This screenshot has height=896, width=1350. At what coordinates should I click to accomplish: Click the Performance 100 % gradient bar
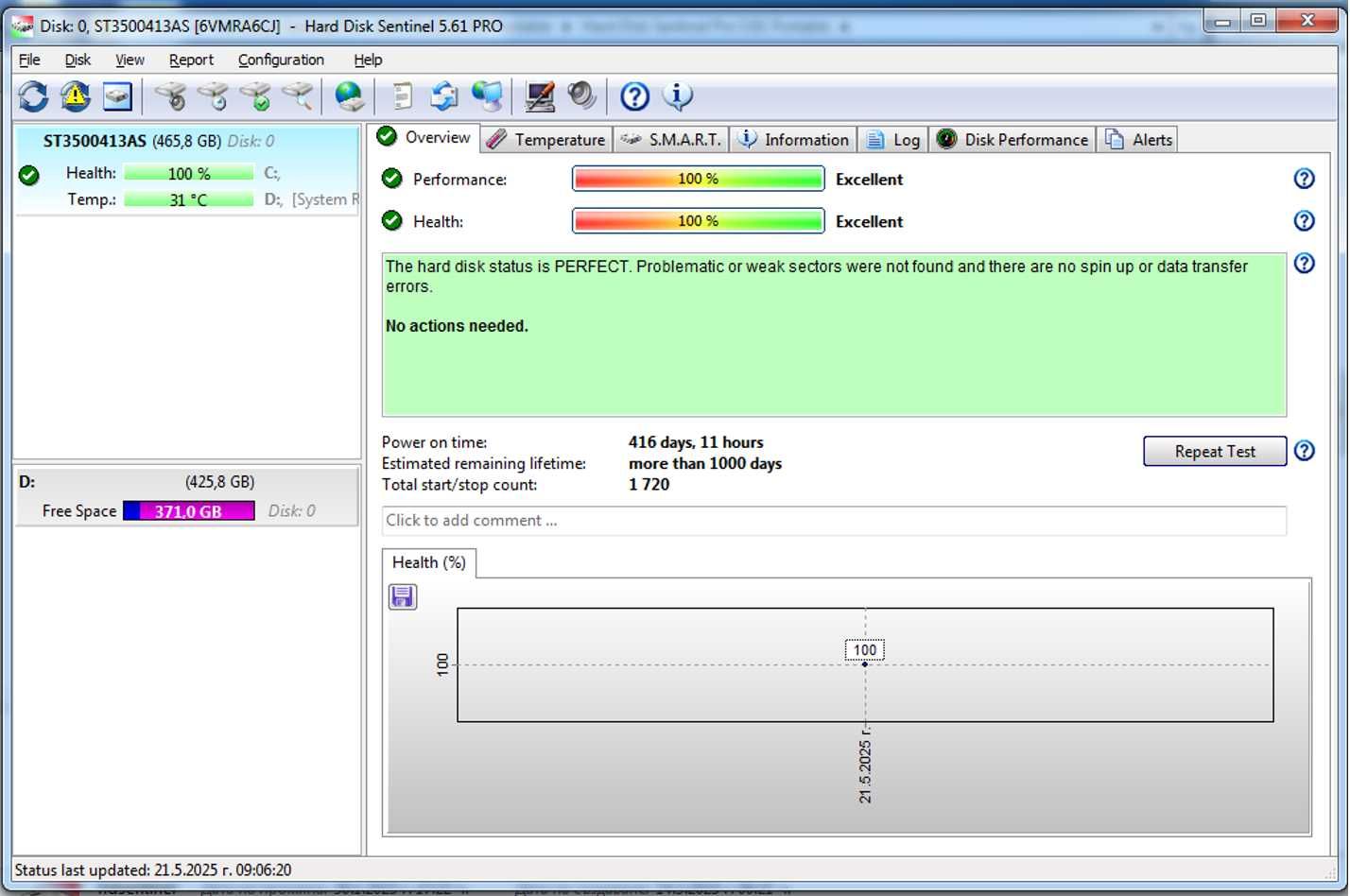(699, 179)
